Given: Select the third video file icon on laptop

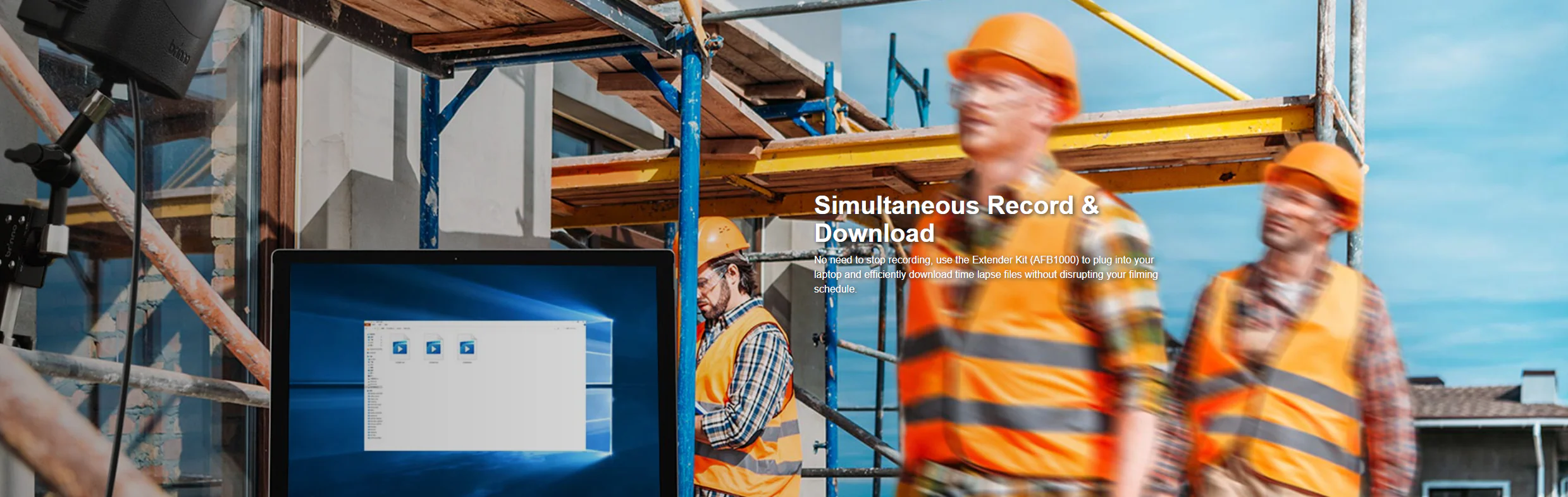Looking at the screenshot, I should coord(467,348).
